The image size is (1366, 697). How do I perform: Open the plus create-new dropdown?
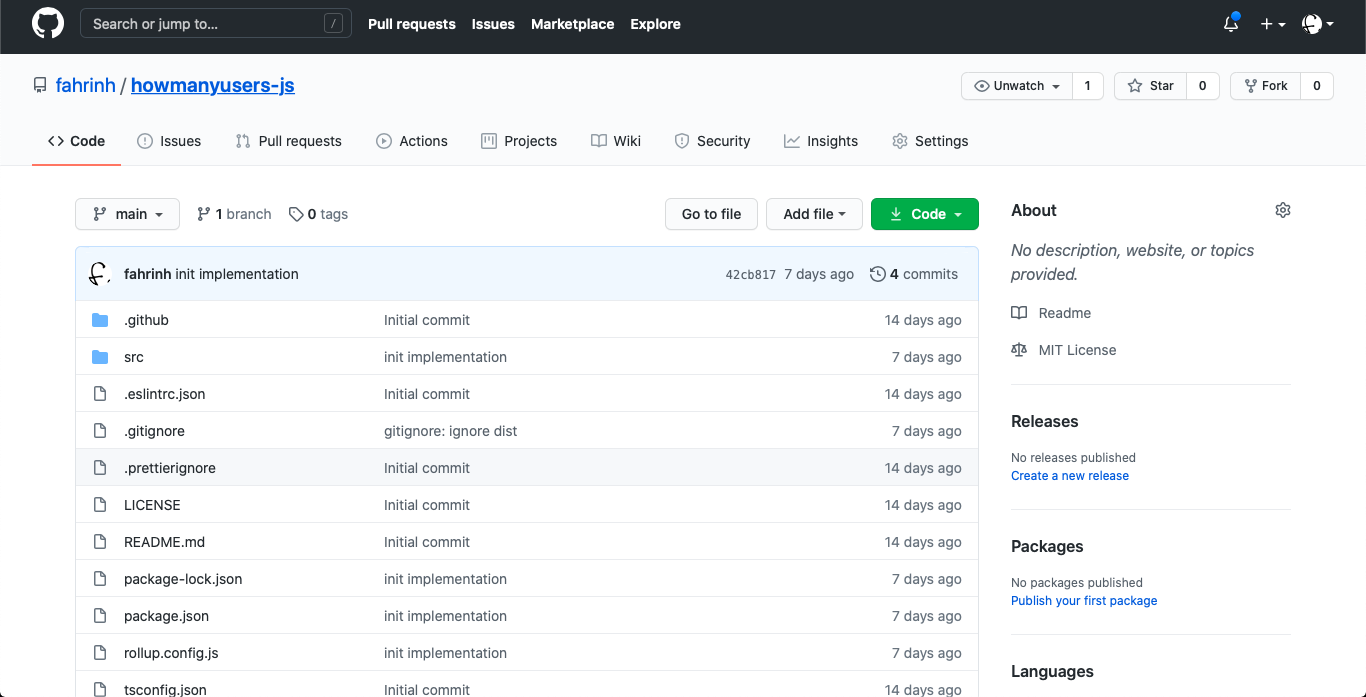click(1273, 24)
